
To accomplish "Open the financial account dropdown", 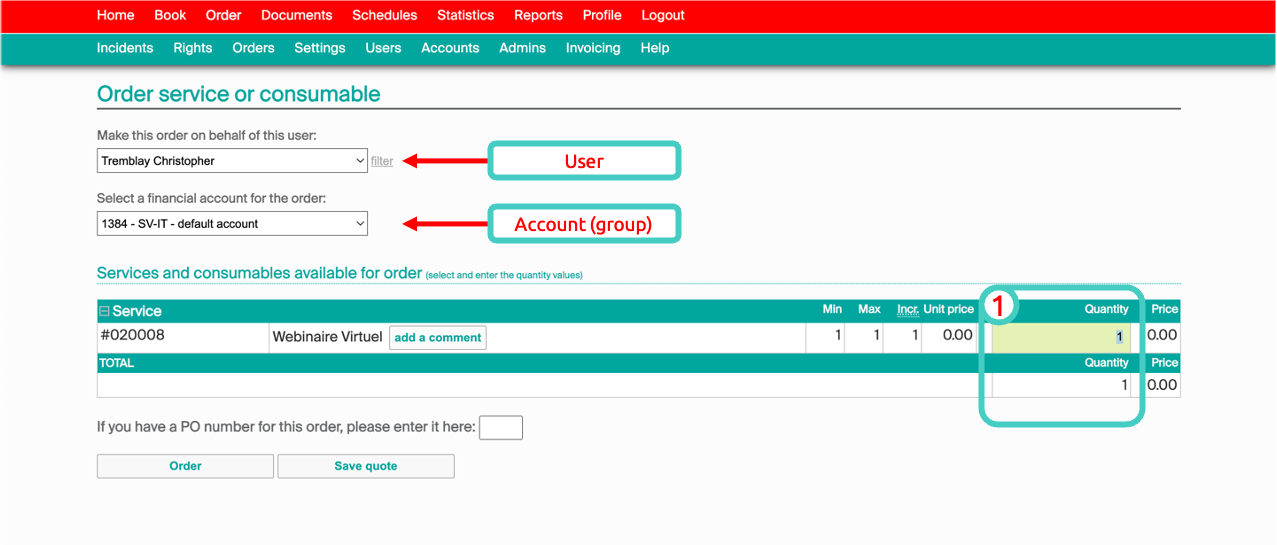I will (x=232, y=224).
